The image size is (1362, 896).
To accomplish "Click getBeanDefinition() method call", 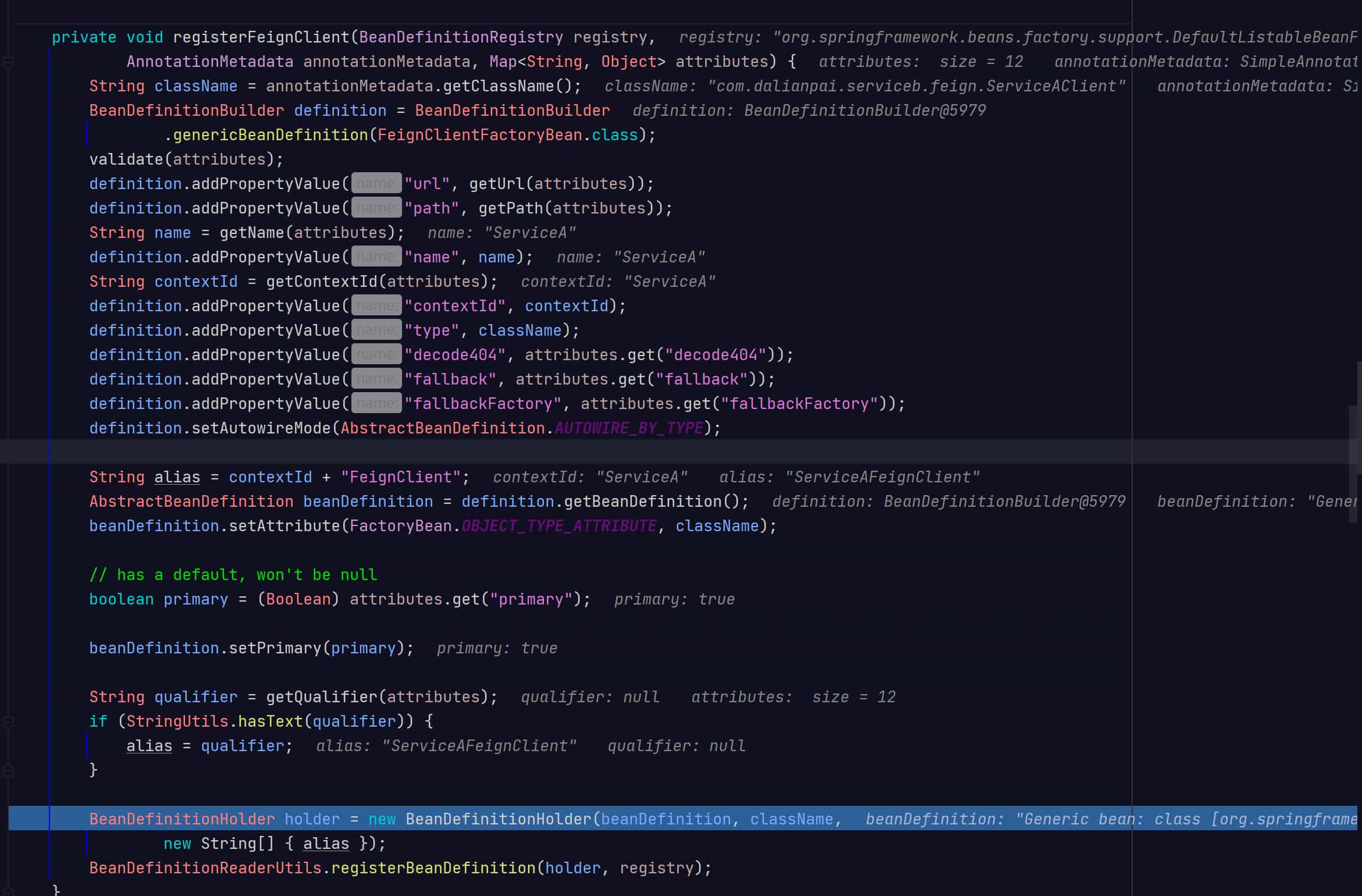I will tap(652, 502).
